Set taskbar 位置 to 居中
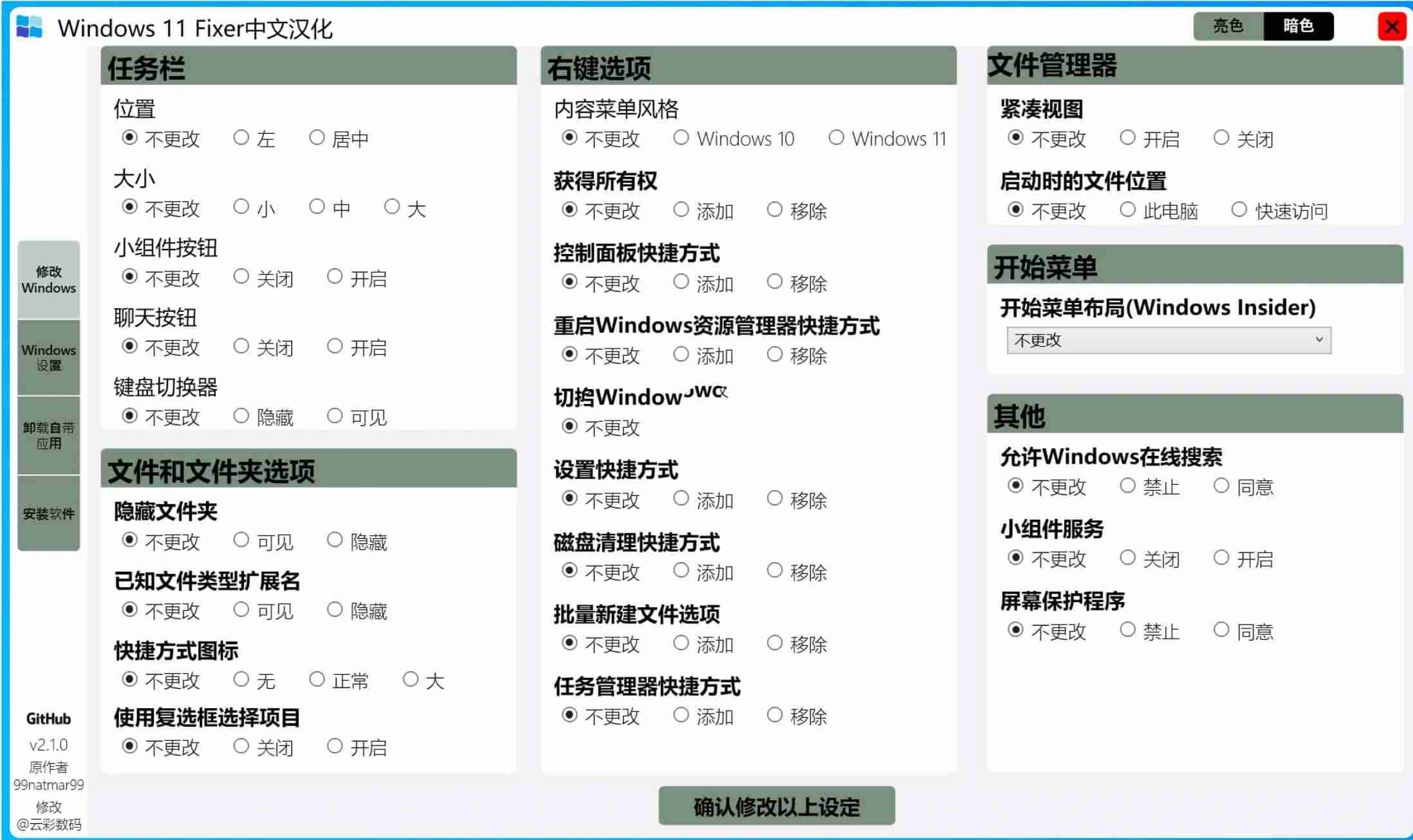Screen dimensions: 1413x840 [339, 138]
